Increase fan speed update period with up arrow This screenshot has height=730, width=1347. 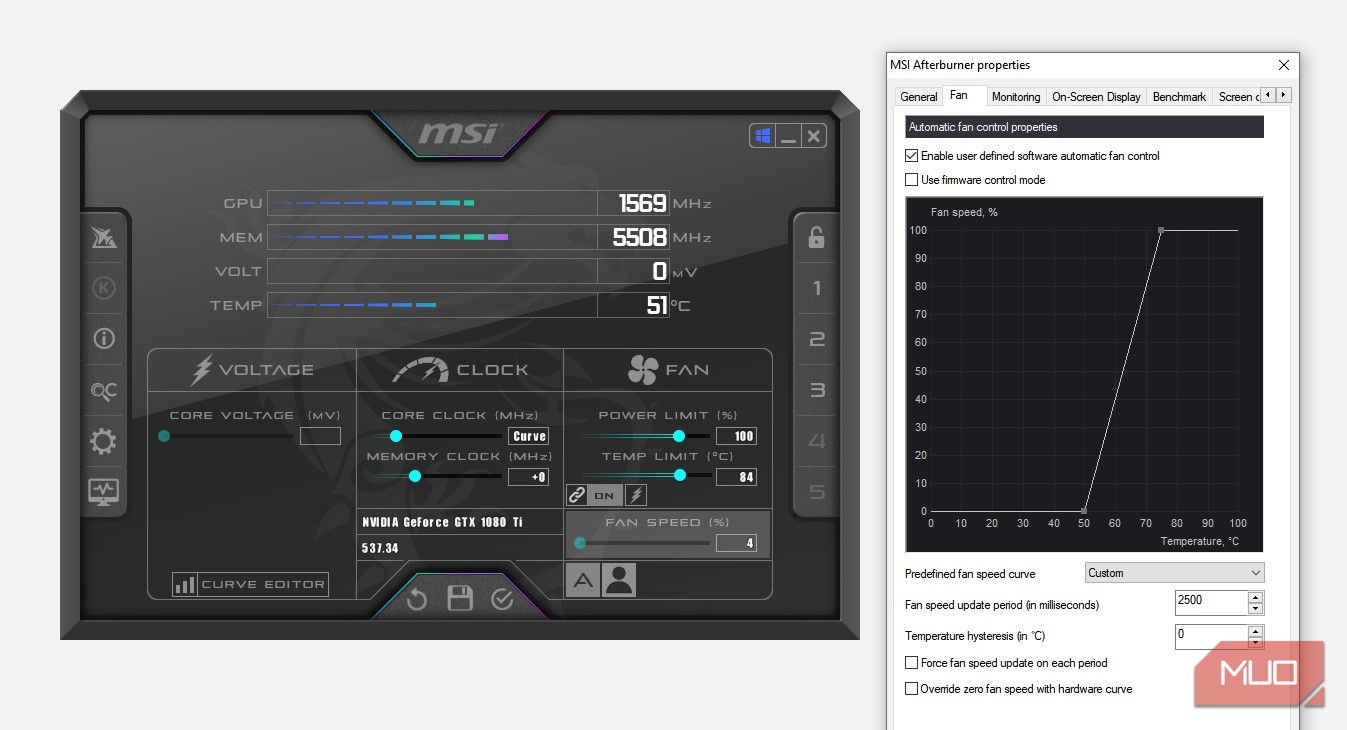tap(1256, 597)
